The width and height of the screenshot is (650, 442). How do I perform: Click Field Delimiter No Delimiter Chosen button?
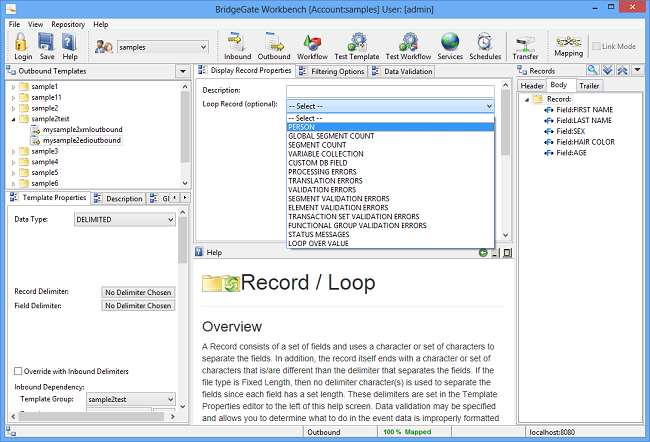(x=138, y=306)
